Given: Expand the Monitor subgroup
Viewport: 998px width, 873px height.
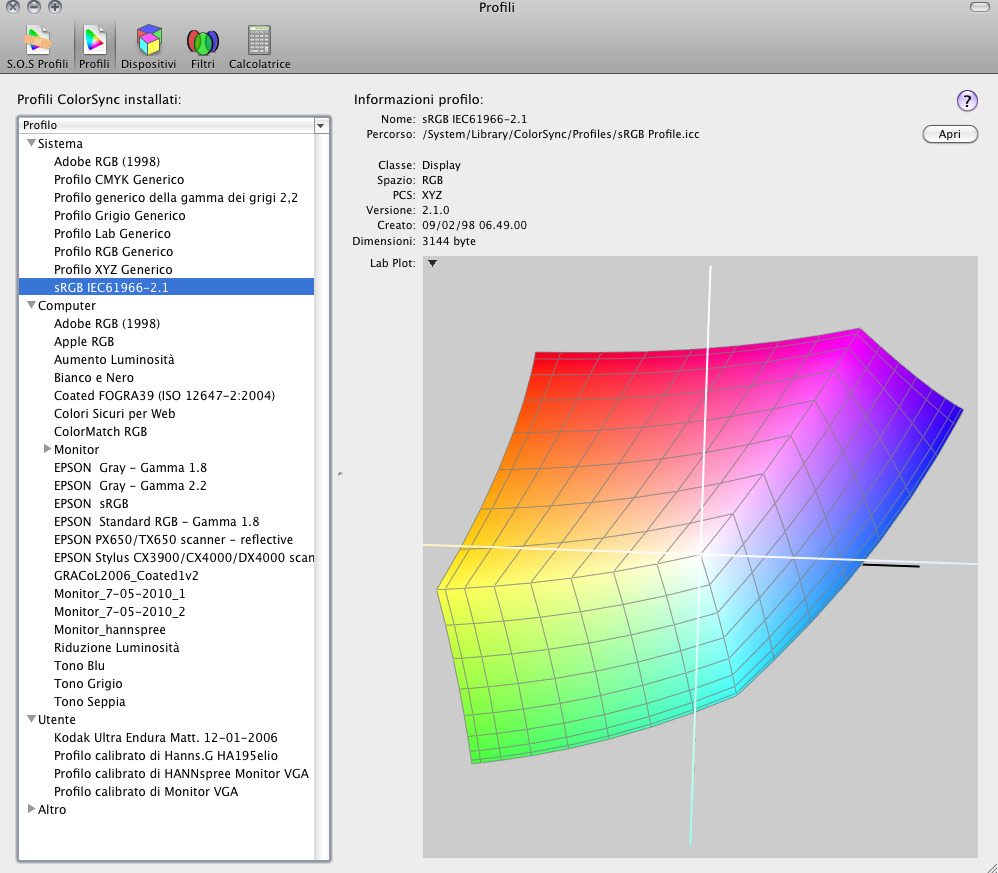Looking at the screenshot, I should pos(47,450).
